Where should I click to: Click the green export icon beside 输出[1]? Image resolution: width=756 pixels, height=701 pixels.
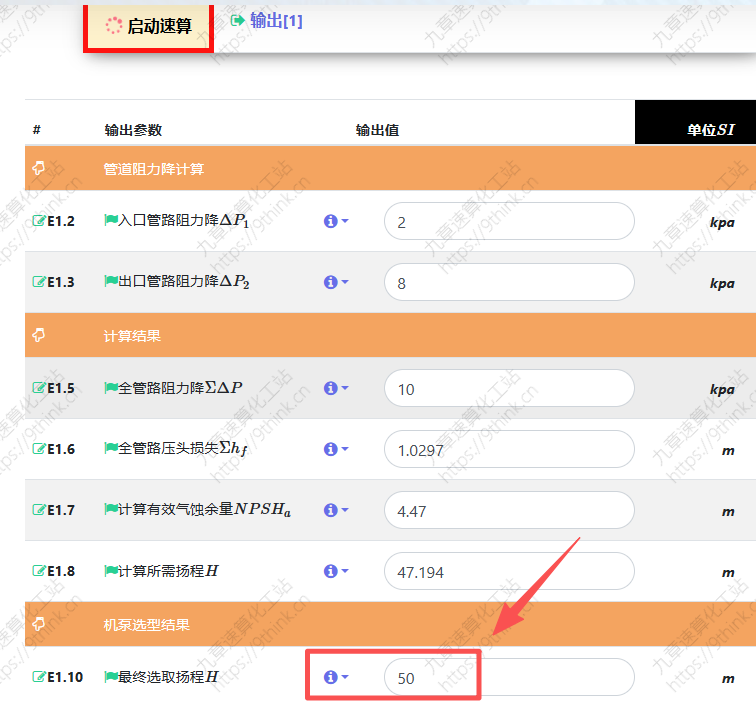coord(237,20)
